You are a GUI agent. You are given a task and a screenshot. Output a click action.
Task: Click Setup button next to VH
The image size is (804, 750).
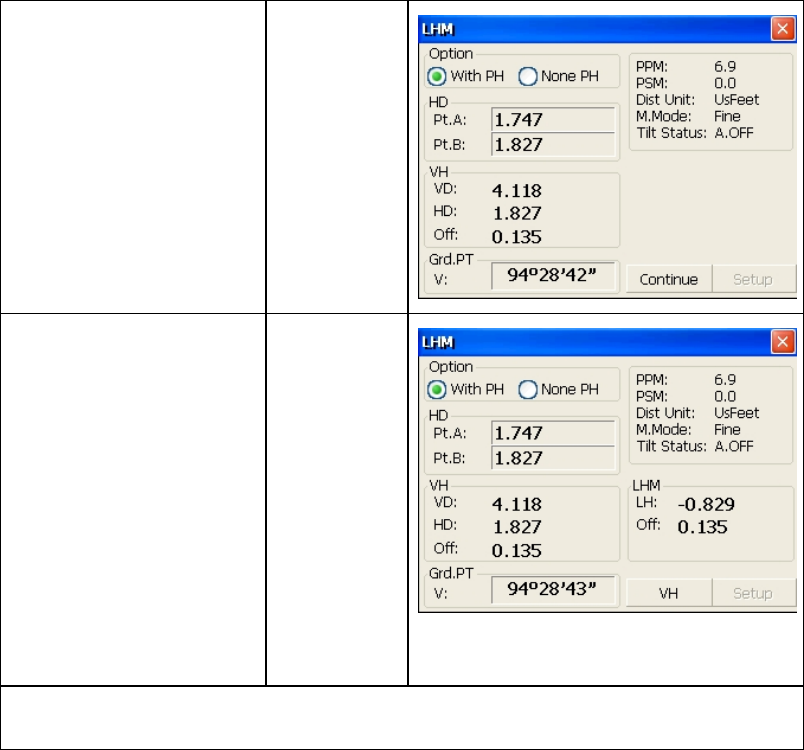click(753, 593)
